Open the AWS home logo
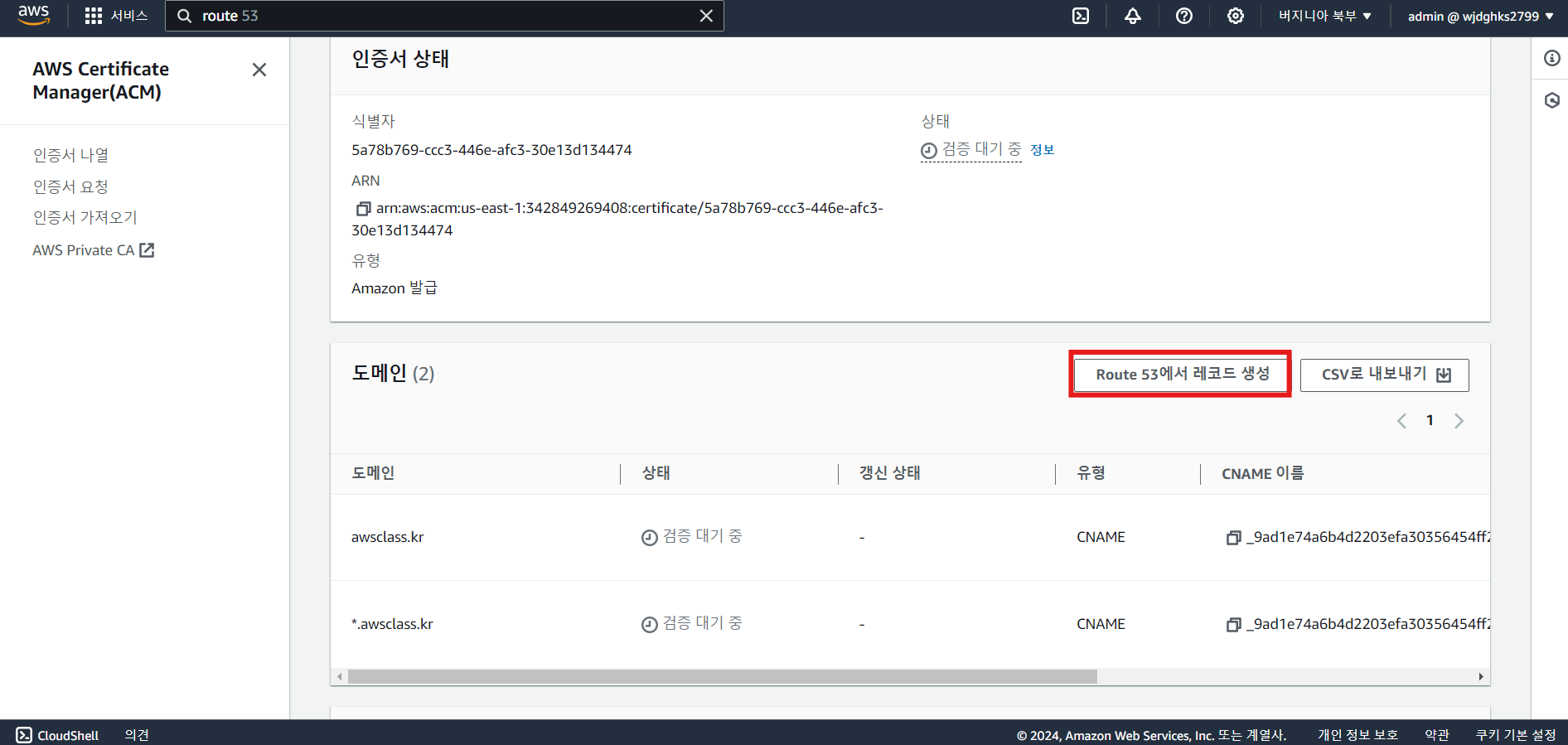 (x=33, y=15)
